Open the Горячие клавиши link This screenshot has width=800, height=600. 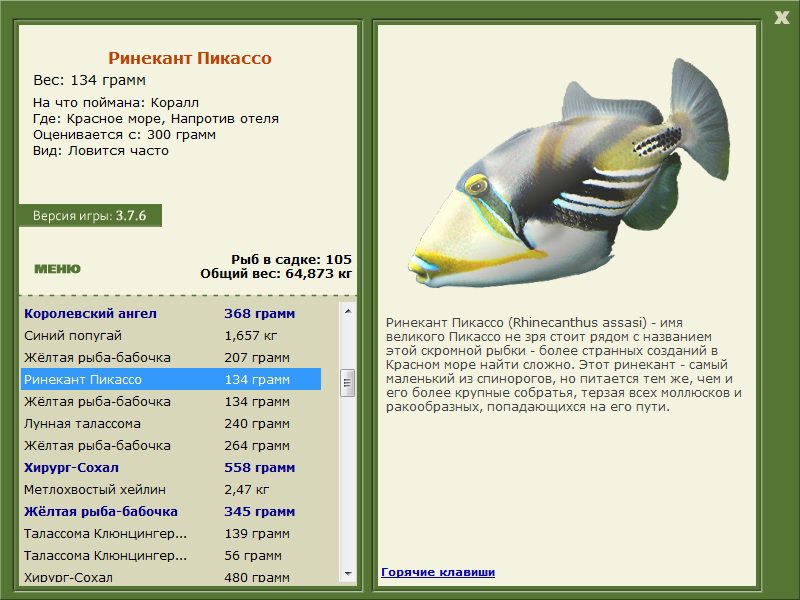coord(438,572)
